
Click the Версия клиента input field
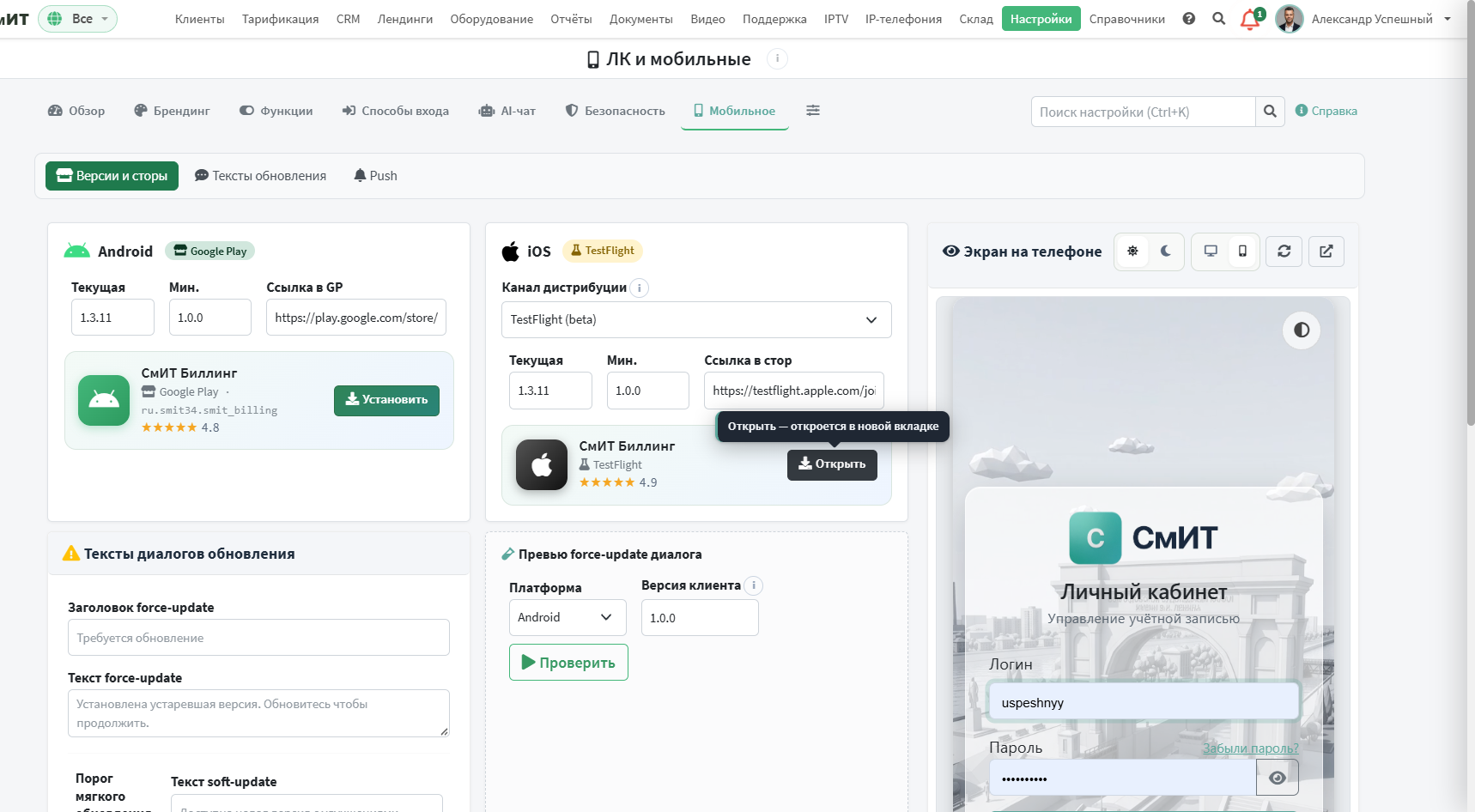tap(700, 618)
